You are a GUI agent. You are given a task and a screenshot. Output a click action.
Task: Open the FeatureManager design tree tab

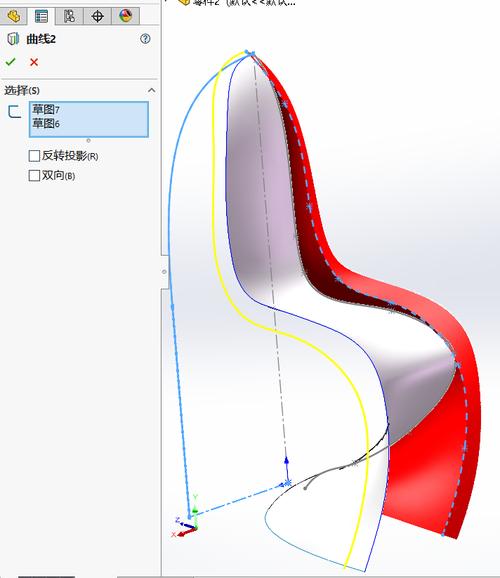(14, 16)
